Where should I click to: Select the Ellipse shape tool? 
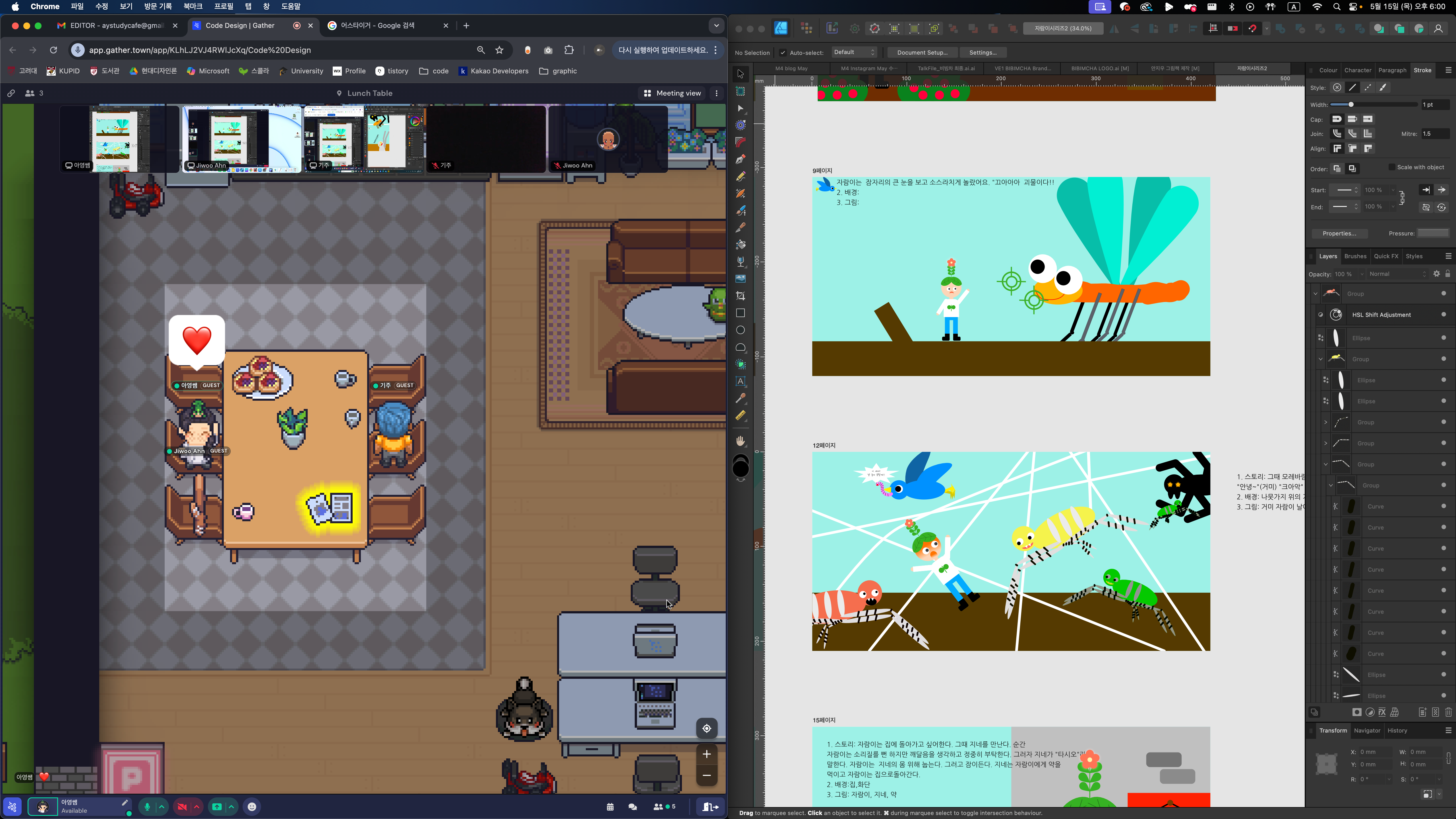[x=740, y=330]
